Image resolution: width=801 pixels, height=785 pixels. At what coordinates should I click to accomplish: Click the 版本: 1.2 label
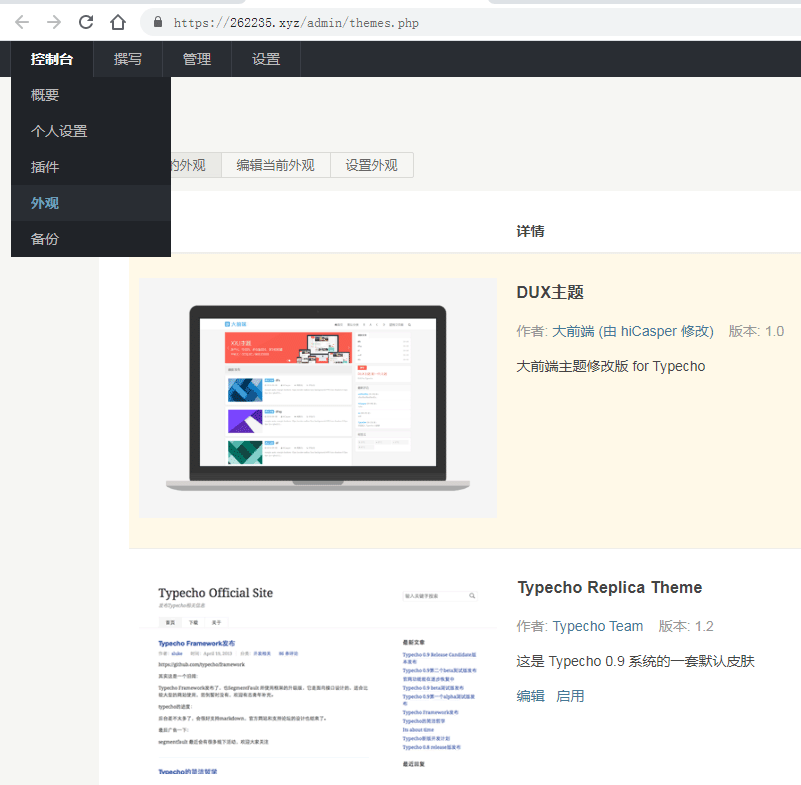[686, 626]
